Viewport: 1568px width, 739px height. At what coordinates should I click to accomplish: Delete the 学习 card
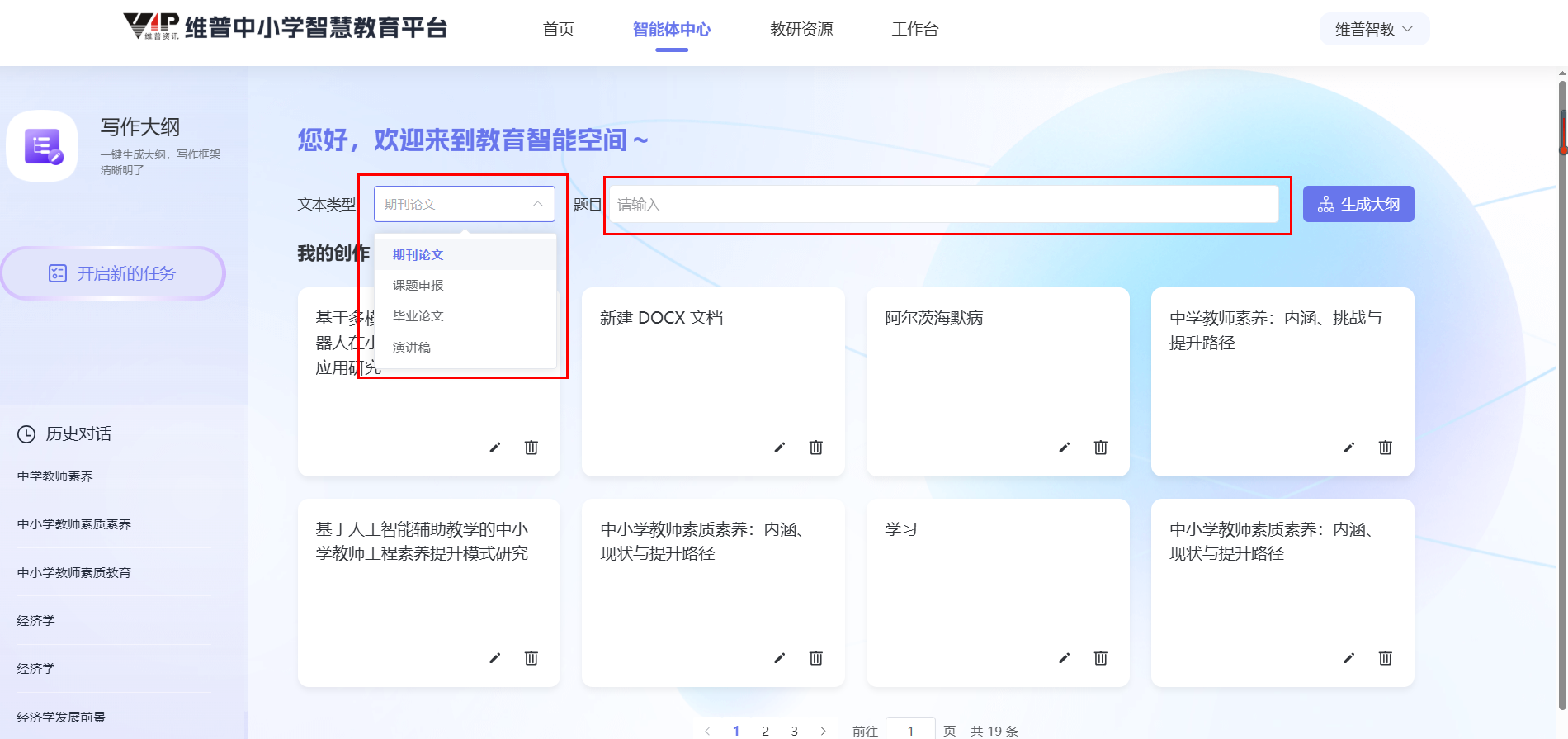click(x=1101, y=658)
